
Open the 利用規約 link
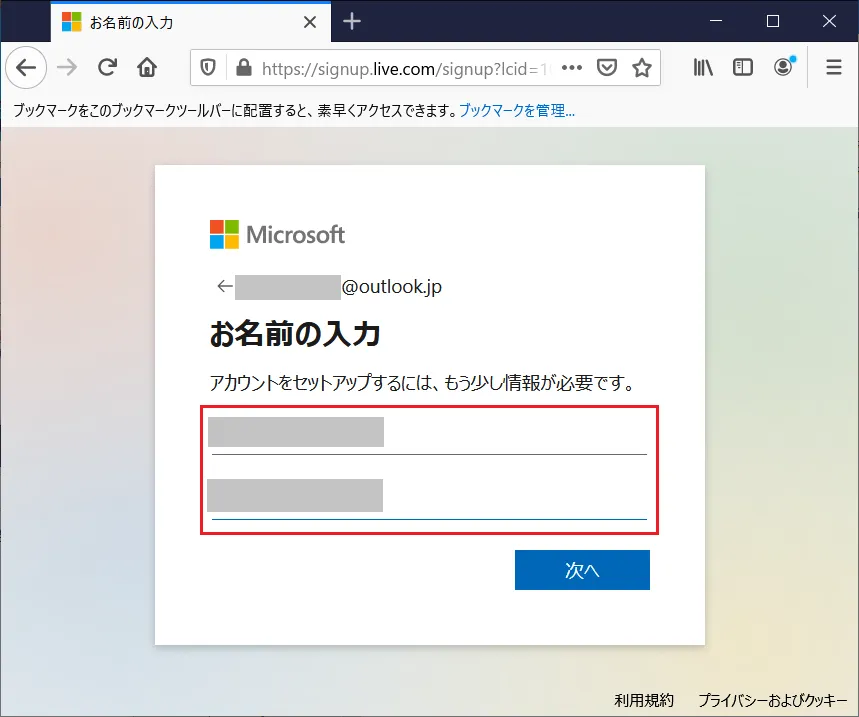click(x=644, y=700)
